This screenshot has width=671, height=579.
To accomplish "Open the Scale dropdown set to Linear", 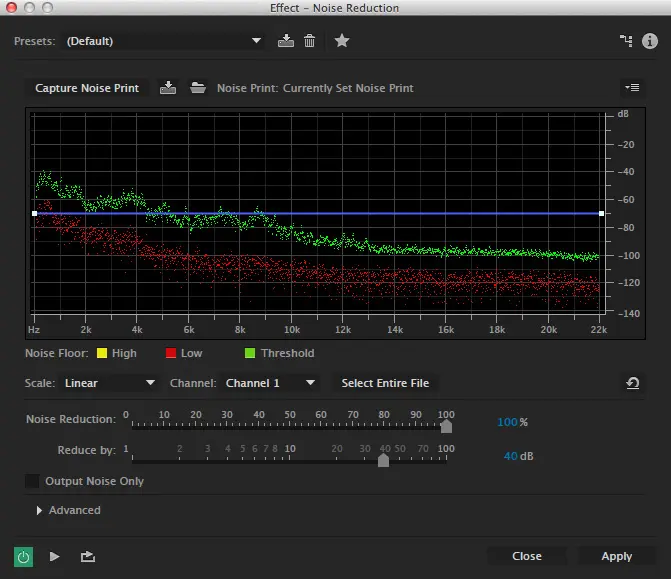I will coord(110,383).
